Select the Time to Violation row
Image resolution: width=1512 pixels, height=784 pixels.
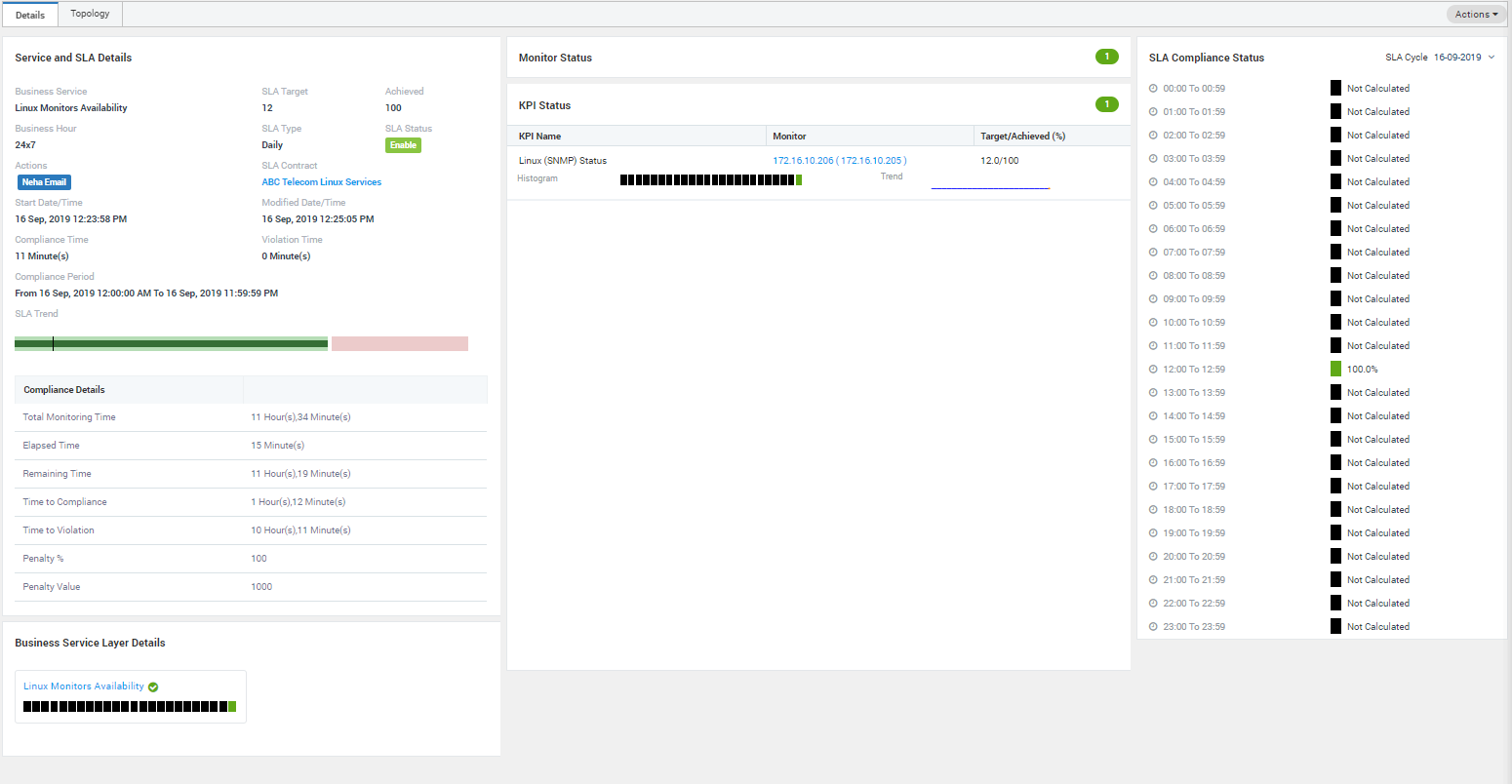(251, 530)
